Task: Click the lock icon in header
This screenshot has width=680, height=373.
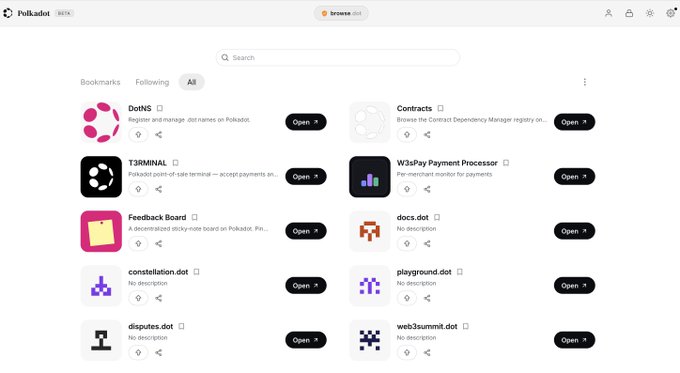Action: [629, 13]
